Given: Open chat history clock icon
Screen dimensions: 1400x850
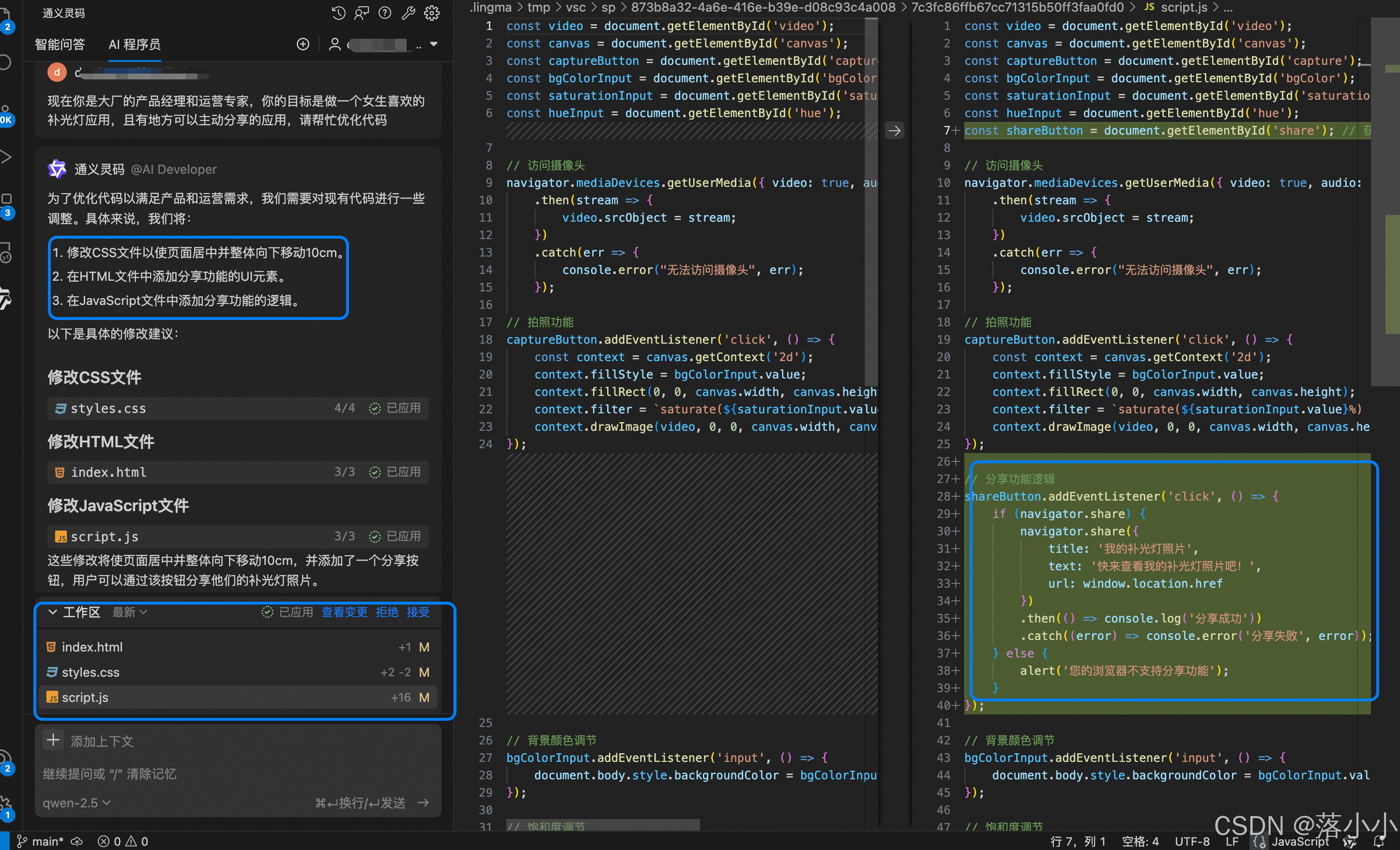Looking at the screenshot, I should tap(339, 13).
